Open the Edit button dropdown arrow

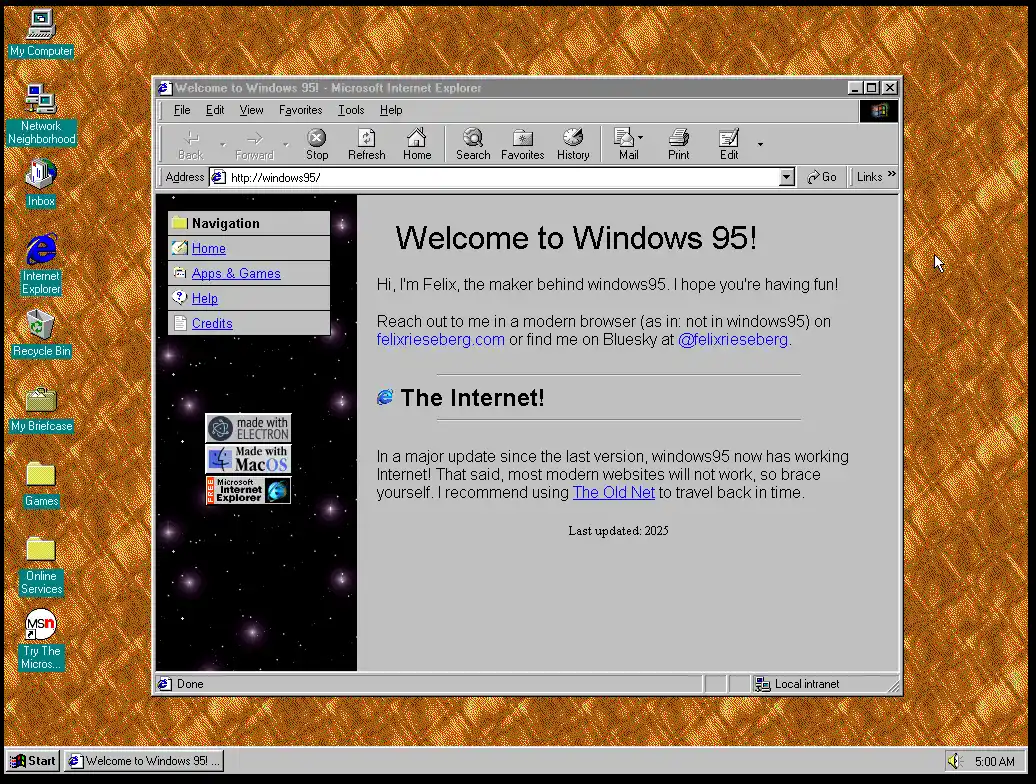pyautogui.click(x=760, y=144)
